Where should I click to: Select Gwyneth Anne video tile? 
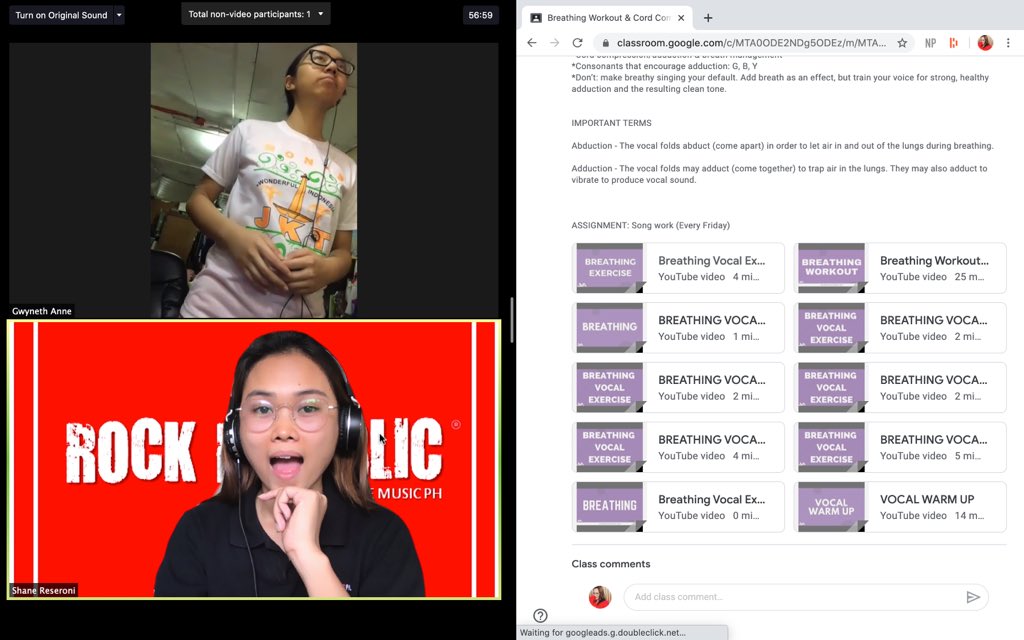click(x=253, y=180)
